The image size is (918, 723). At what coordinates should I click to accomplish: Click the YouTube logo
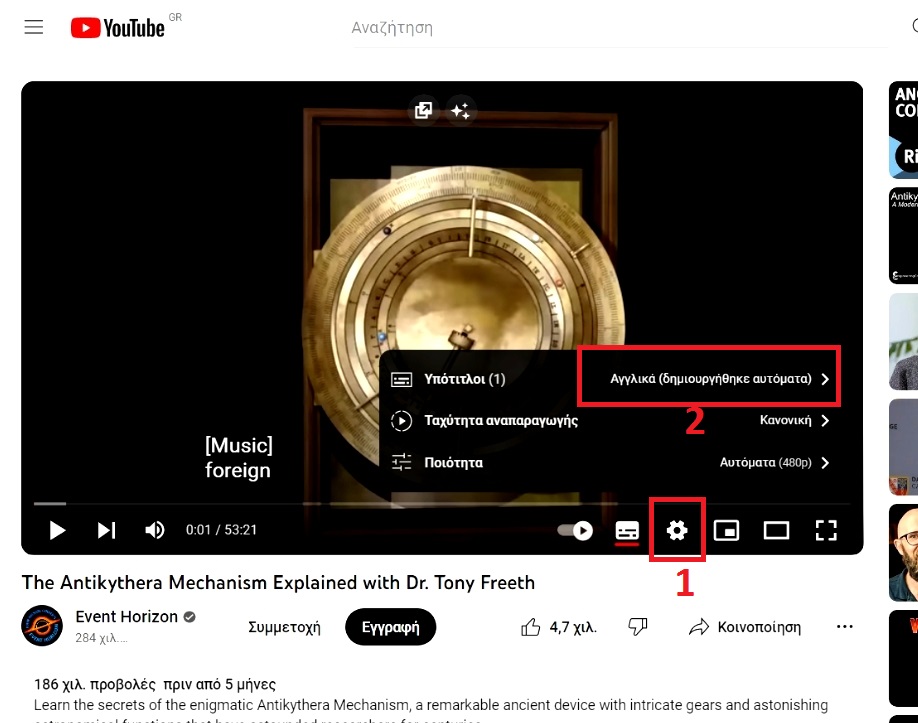(118, 28)
